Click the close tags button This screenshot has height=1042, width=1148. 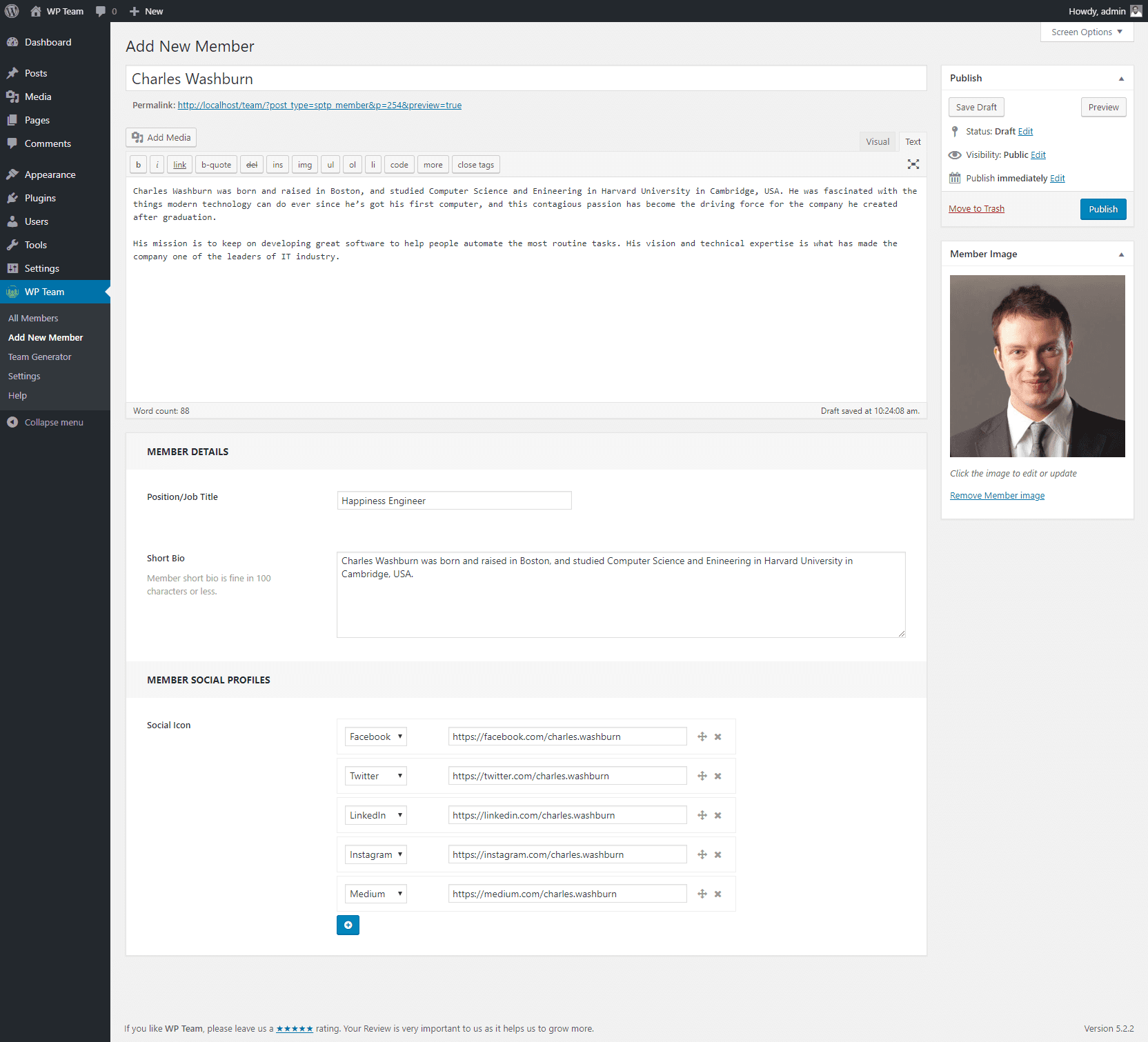coord(475,165)
